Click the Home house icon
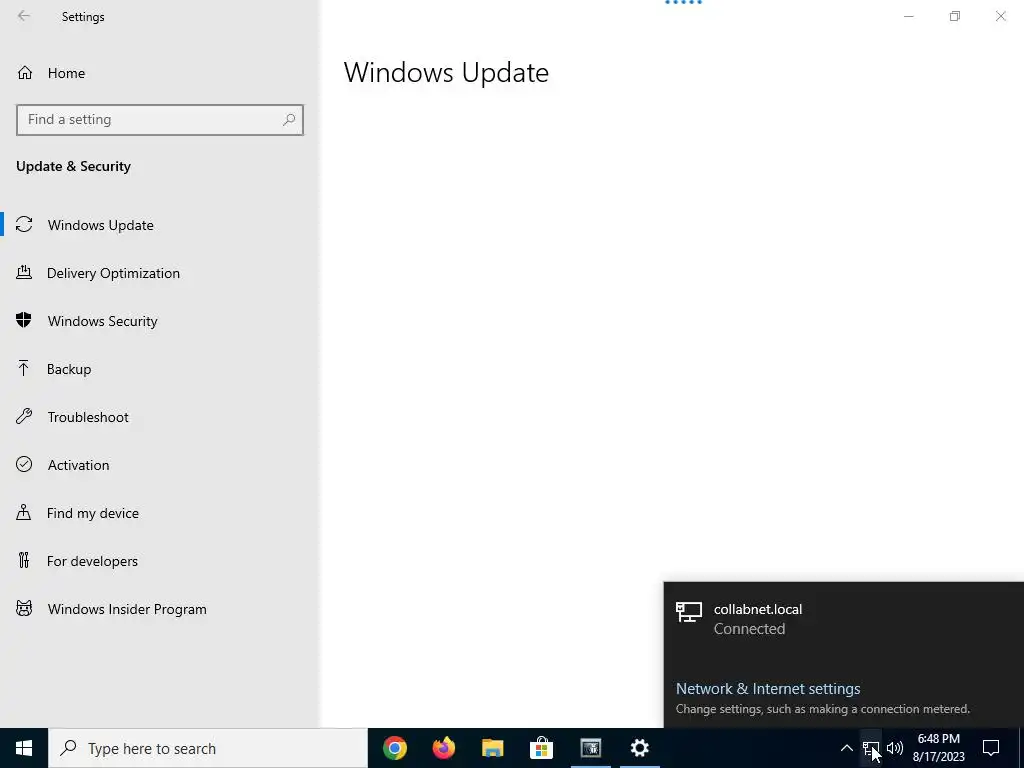1024x768 pixels. tap(25, 72)
